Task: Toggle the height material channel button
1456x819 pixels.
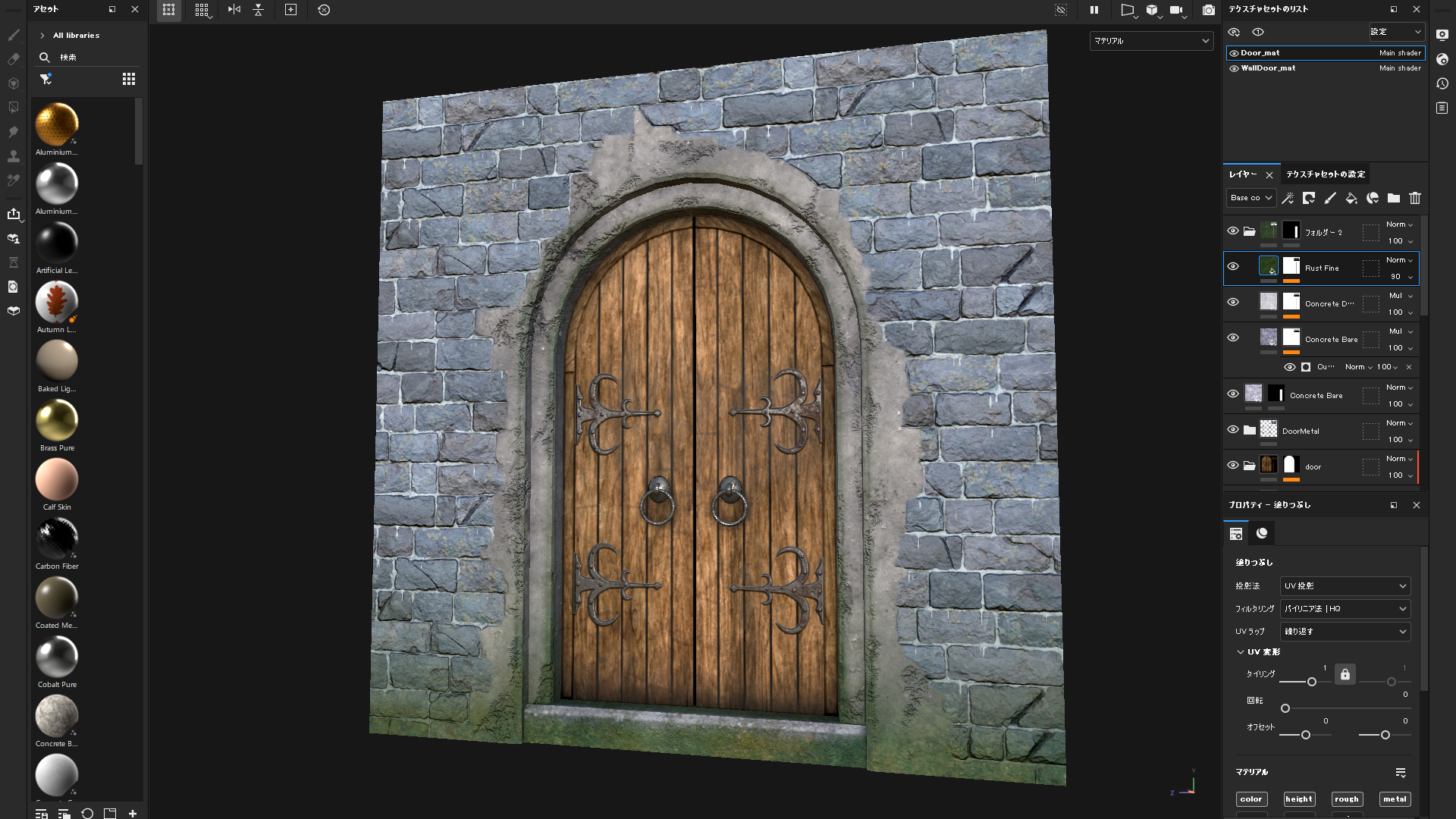Action: click(x=1298, y=799)
